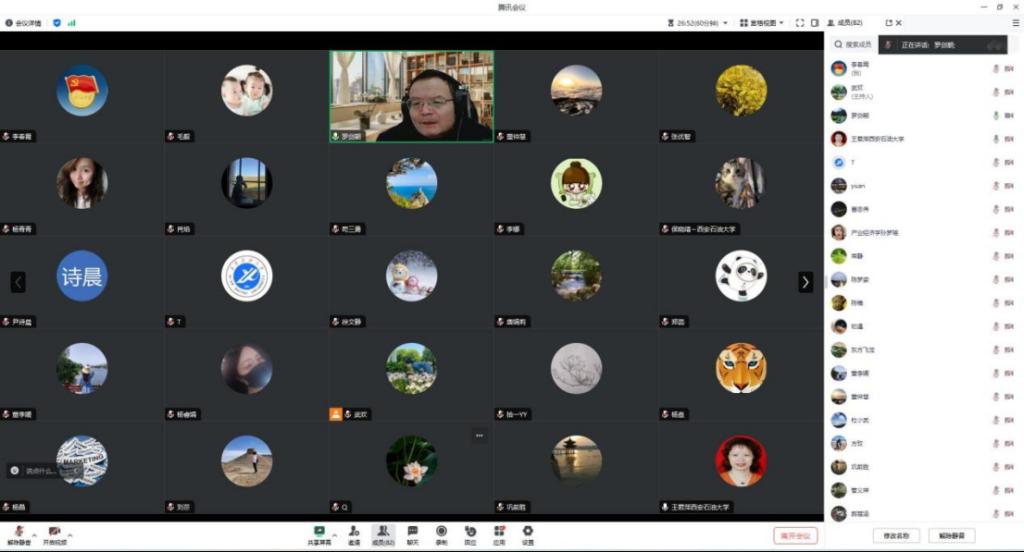The width and height of the screenshot is (1024, 552).
Task: Toggle microphone with Unmute button
Action: tap(18, 534)
